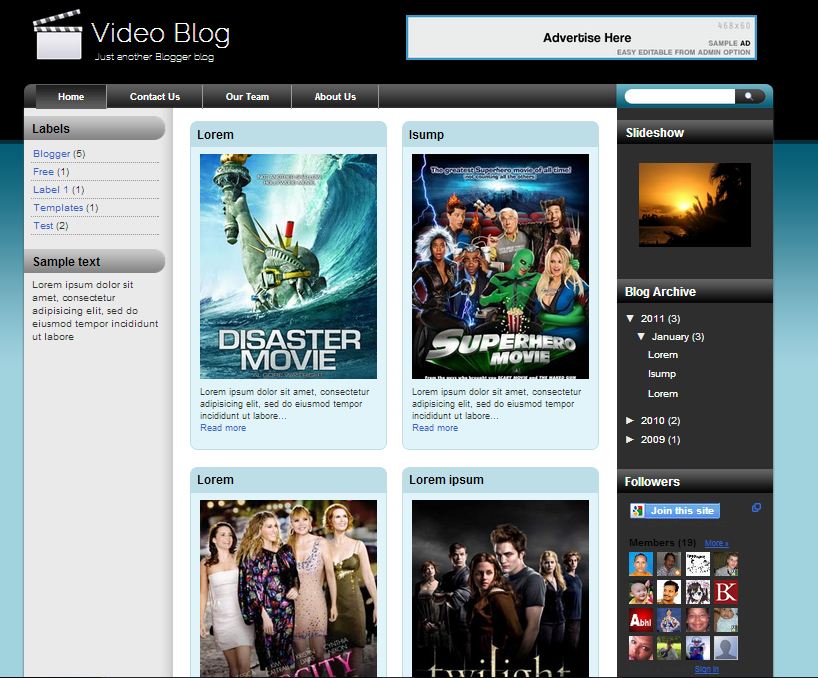Click the sunset slideshow image
The width and height of the screenshot is (818, 678).
695,204
